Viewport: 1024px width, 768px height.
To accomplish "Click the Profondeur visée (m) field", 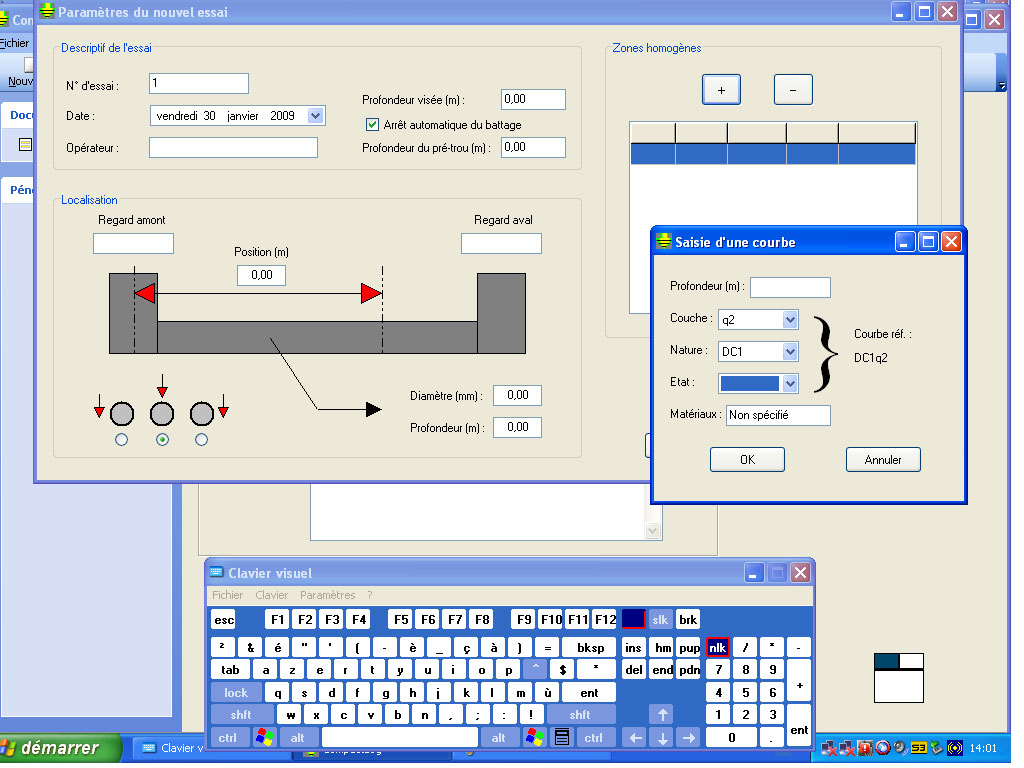I will pos(533,99).
